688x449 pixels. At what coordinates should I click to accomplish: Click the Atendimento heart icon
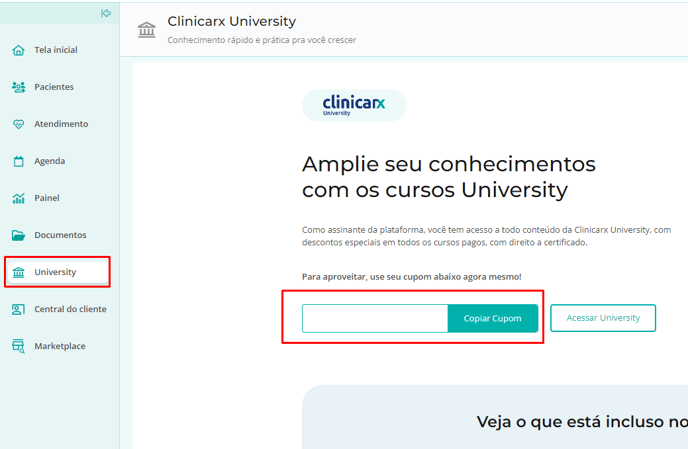pos(18,124)
